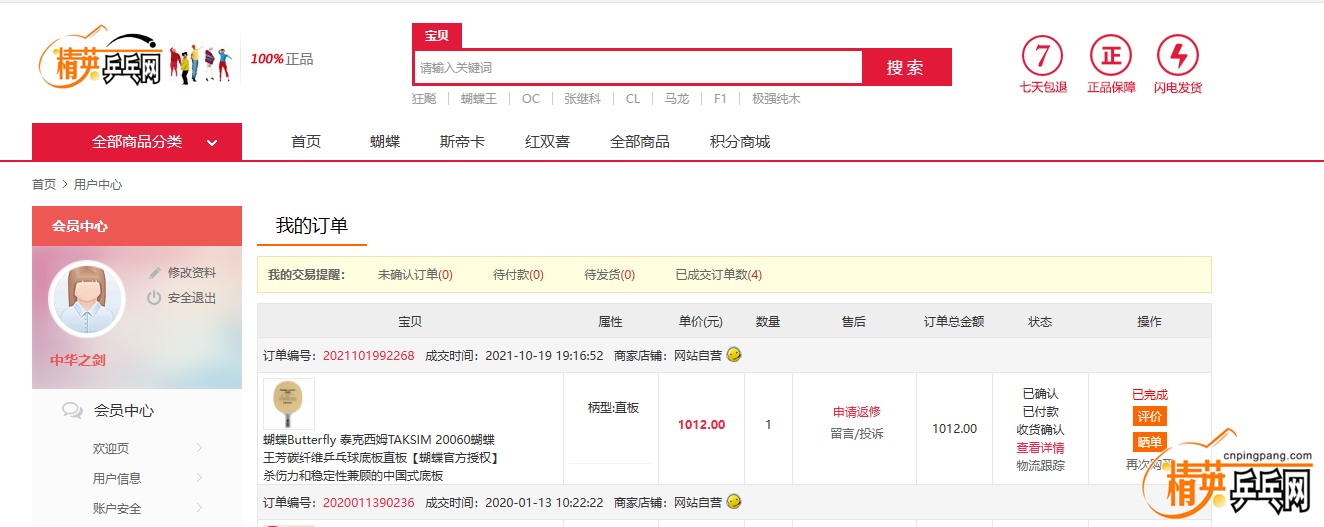Click the 柄型:直板 attribute text
1324x527 pixels.
pyautogui.click(x=613, y=408)
